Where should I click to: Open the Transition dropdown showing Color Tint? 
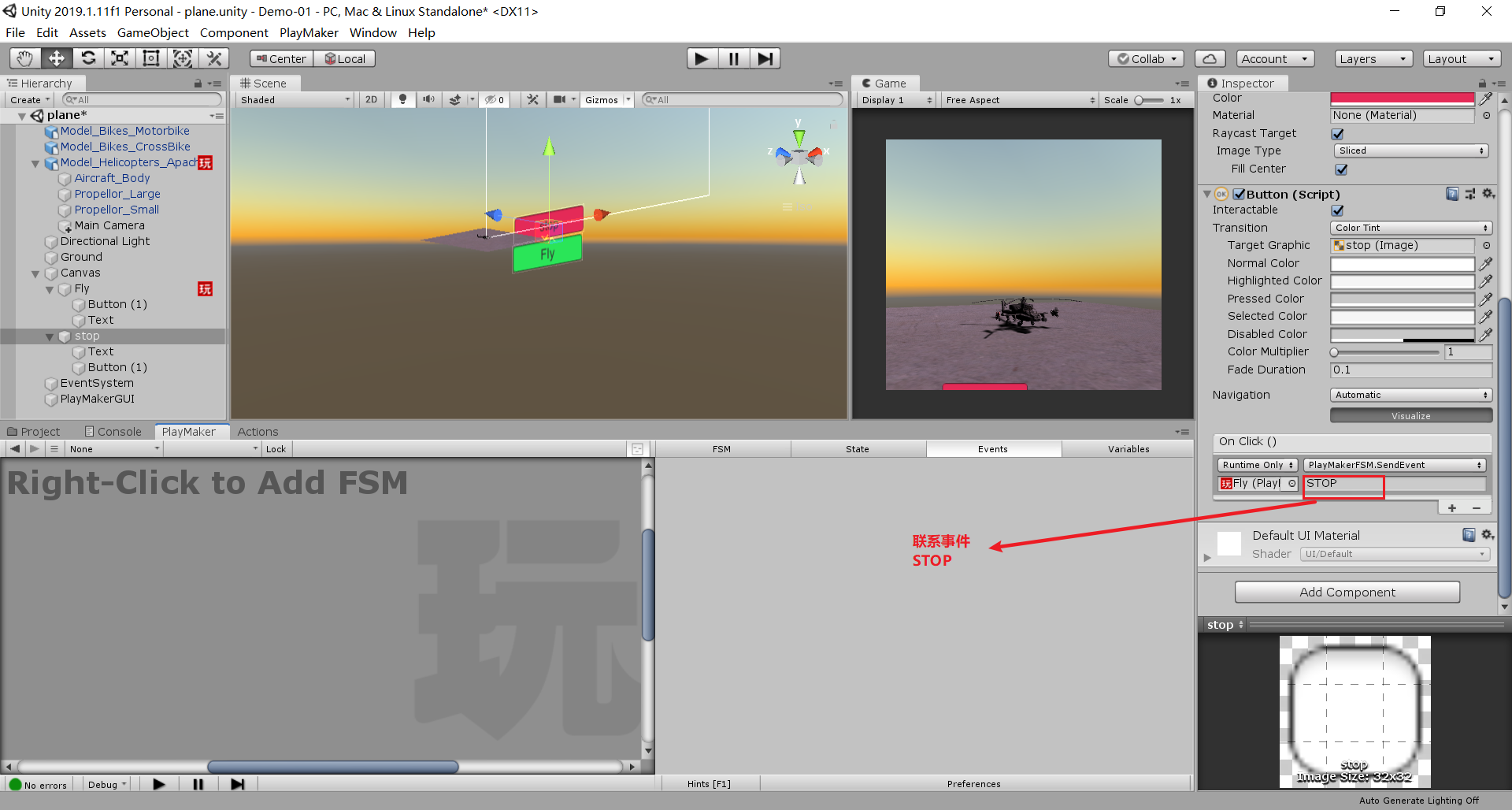[1410, 228]
